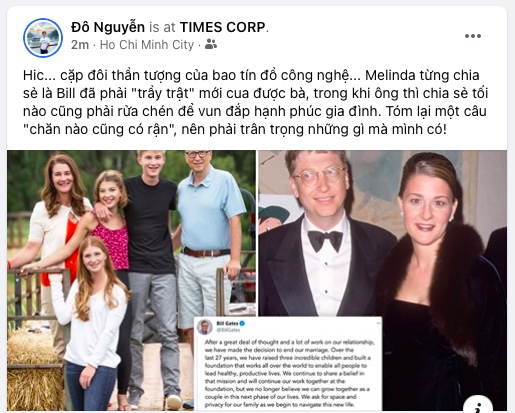The width and height of the screenshot is (515, 413).
Task: Open Đô Nguyễn's round profile picture
Action: tap(43, 38)
